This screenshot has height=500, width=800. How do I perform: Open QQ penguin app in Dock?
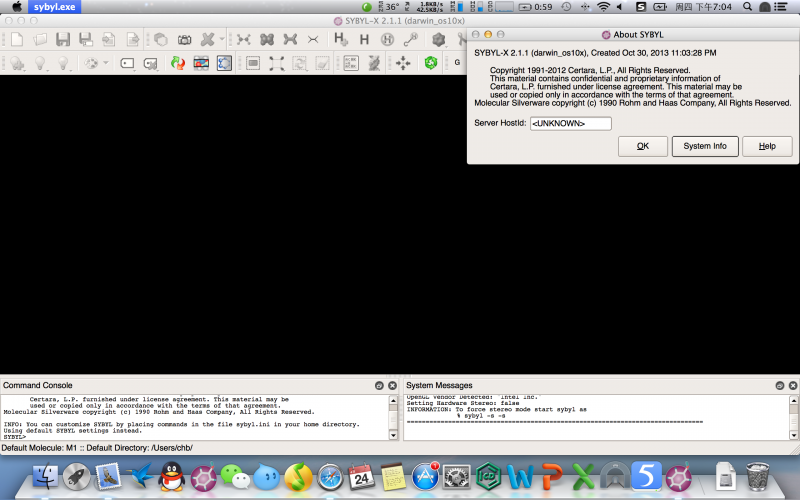tap(171, 477)
